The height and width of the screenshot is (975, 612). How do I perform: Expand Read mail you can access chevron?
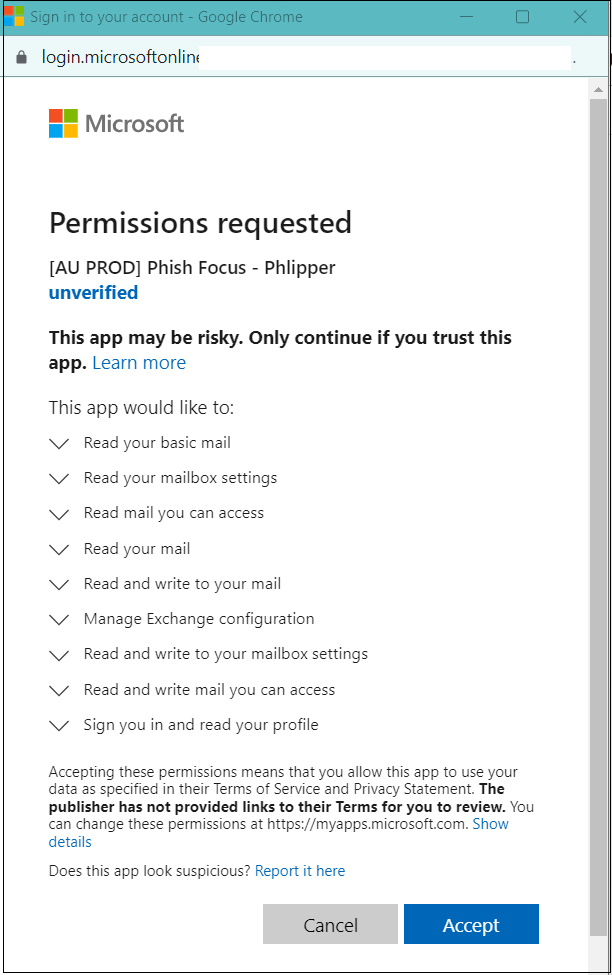tap(59, 514)
